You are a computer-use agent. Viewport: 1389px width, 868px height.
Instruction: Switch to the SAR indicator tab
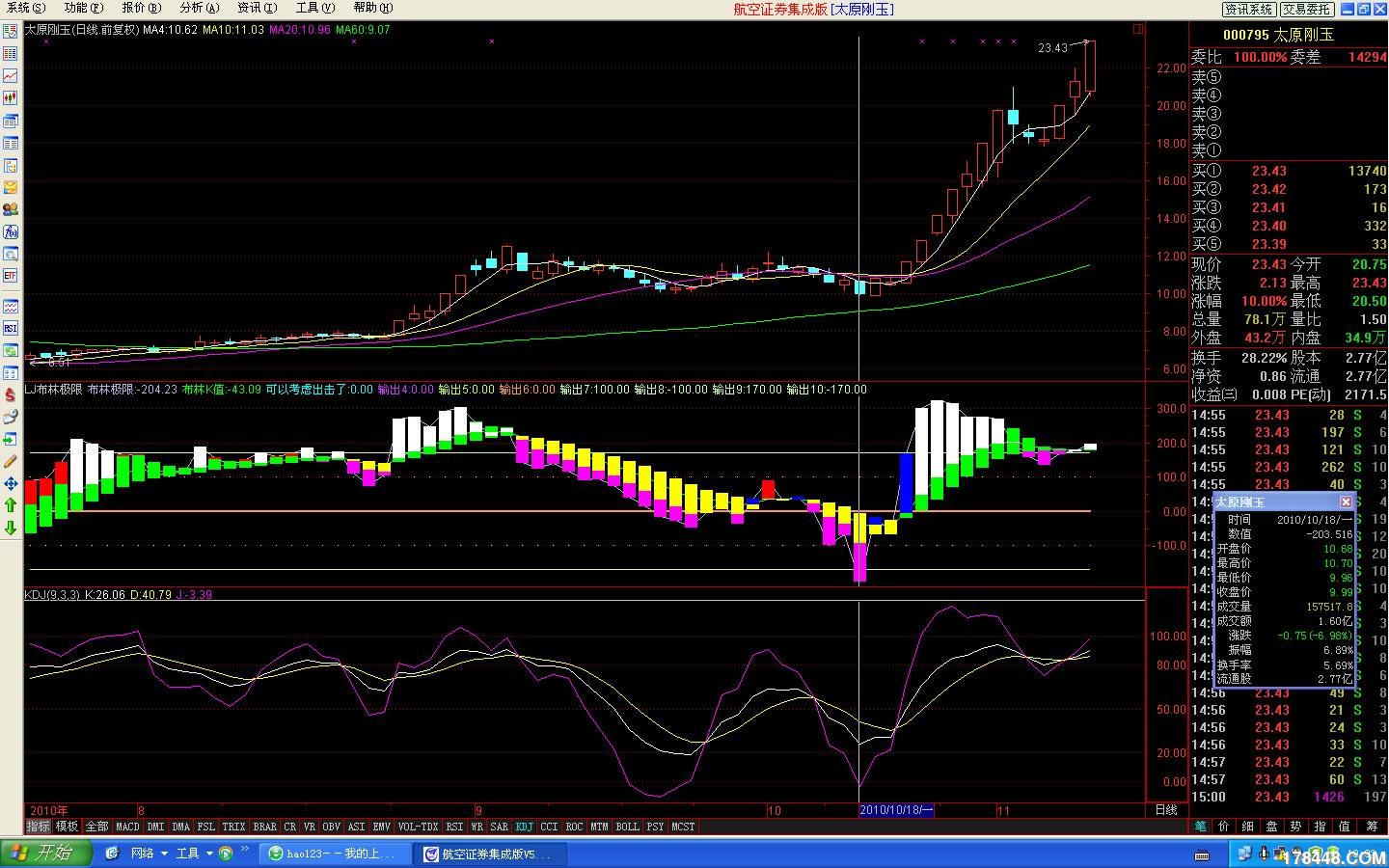pos(499,827)
